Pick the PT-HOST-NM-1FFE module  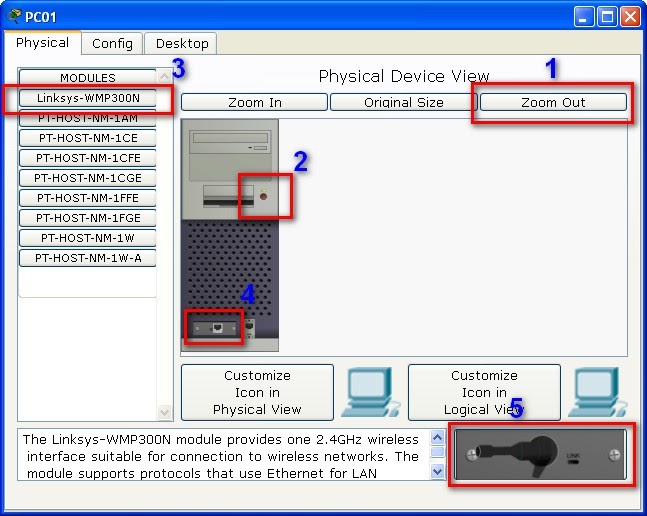click(88, 198)
